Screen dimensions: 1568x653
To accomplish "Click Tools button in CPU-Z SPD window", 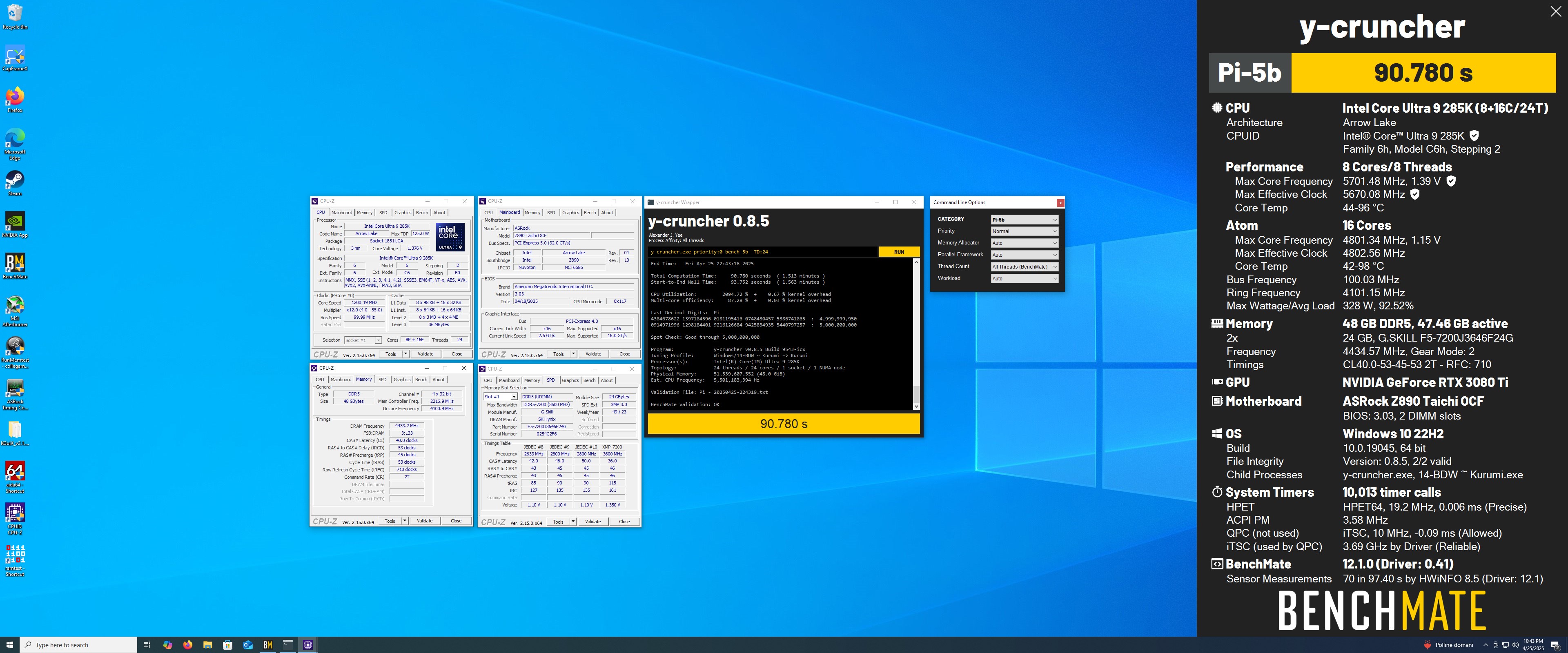I will click(x=557, y=522).
